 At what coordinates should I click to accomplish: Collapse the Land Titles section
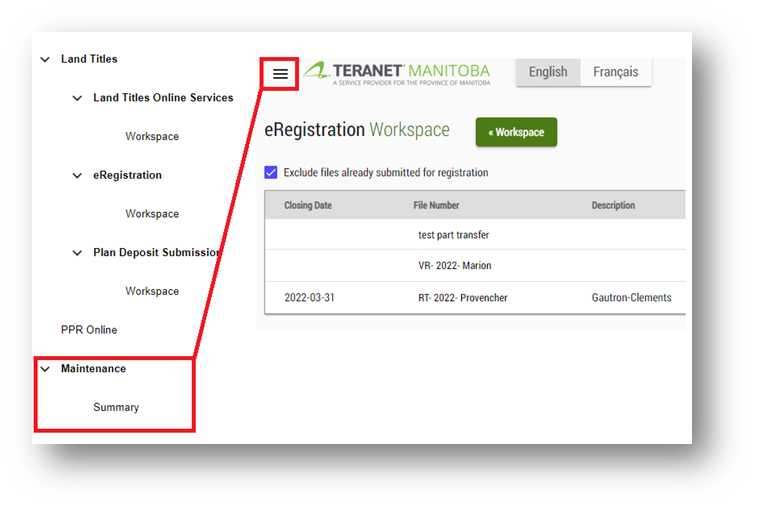(x=45, y=59)
